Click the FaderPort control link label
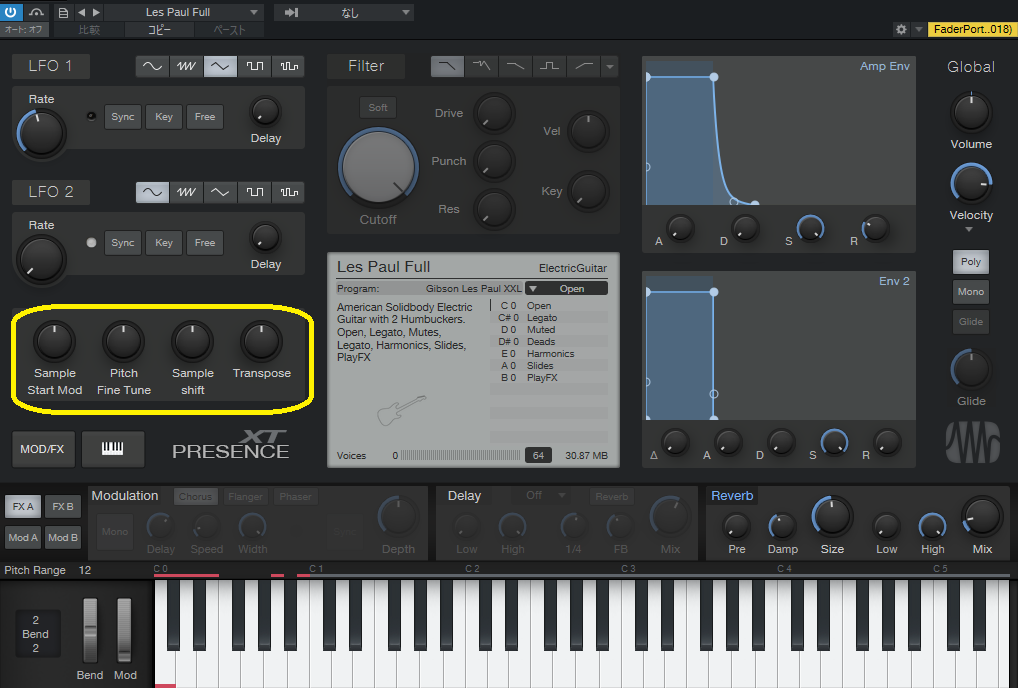 tap(972, 29)
